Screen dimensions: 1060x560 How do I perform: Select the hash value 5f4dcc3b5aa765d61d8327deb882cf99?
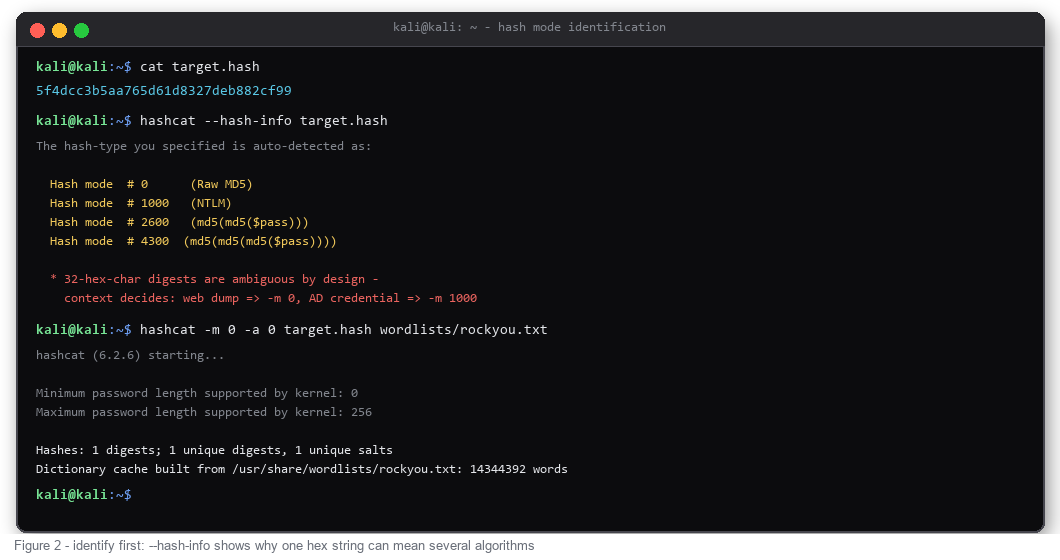click(x=164, y=91)
